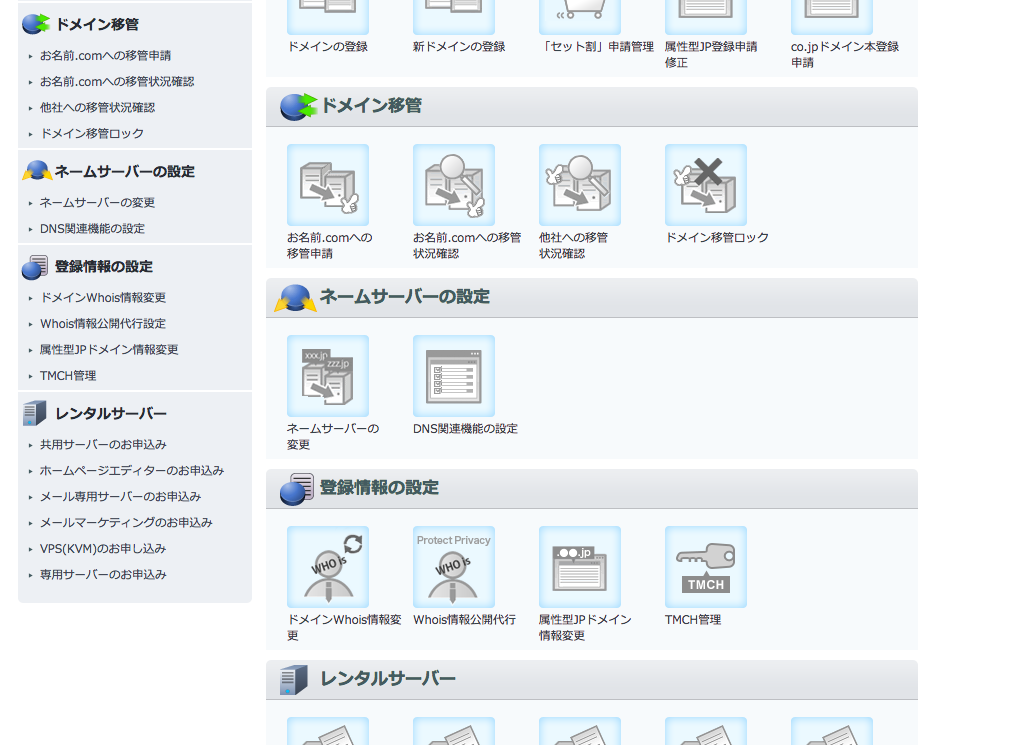The image size is (1028, 745).
Task: Click the ネームサーバーの変更 icon tile
Action: click(328, 376)
